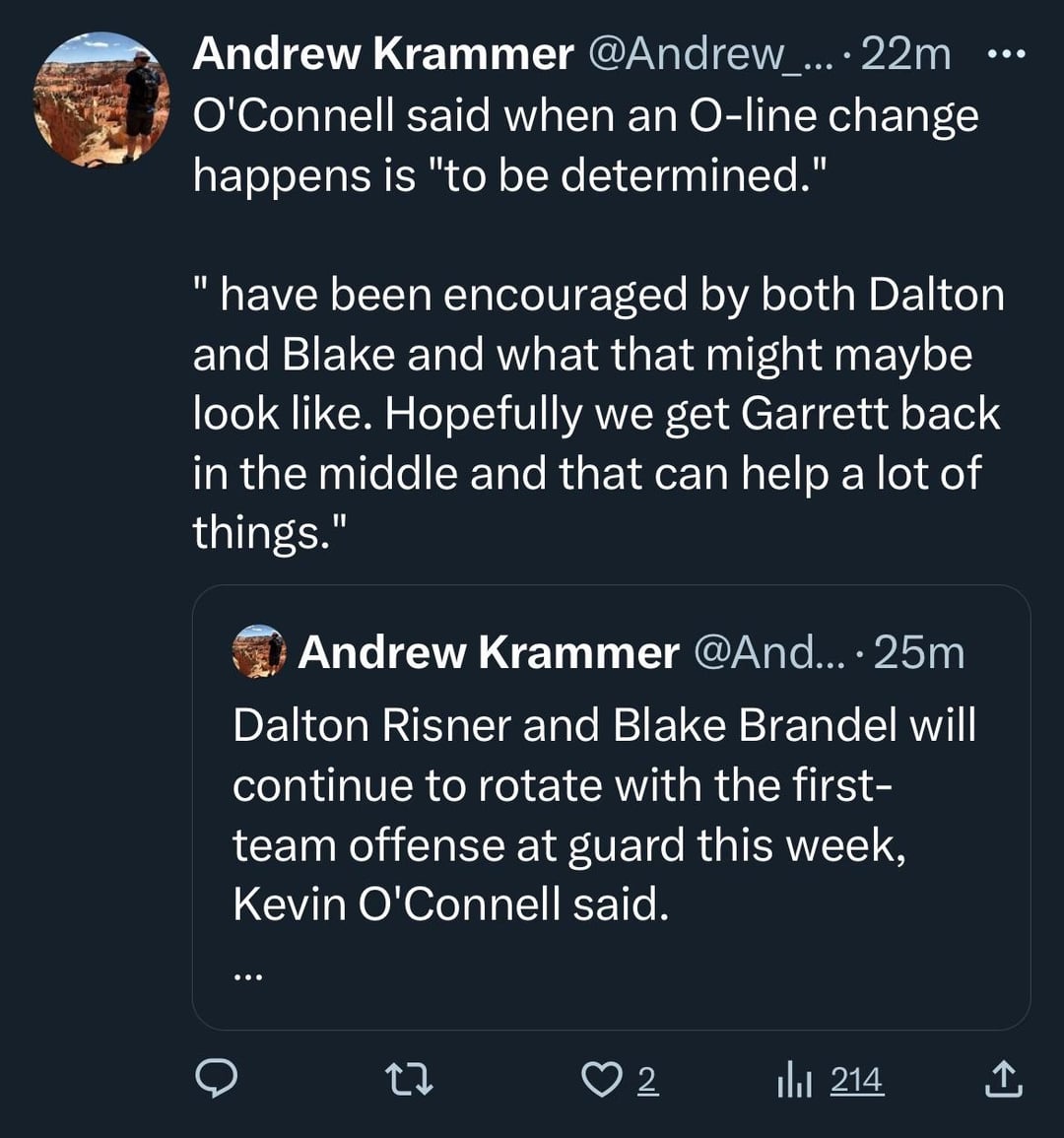Click the 214 views count
1064x1138 pixels.
(x=856, y=1081)
